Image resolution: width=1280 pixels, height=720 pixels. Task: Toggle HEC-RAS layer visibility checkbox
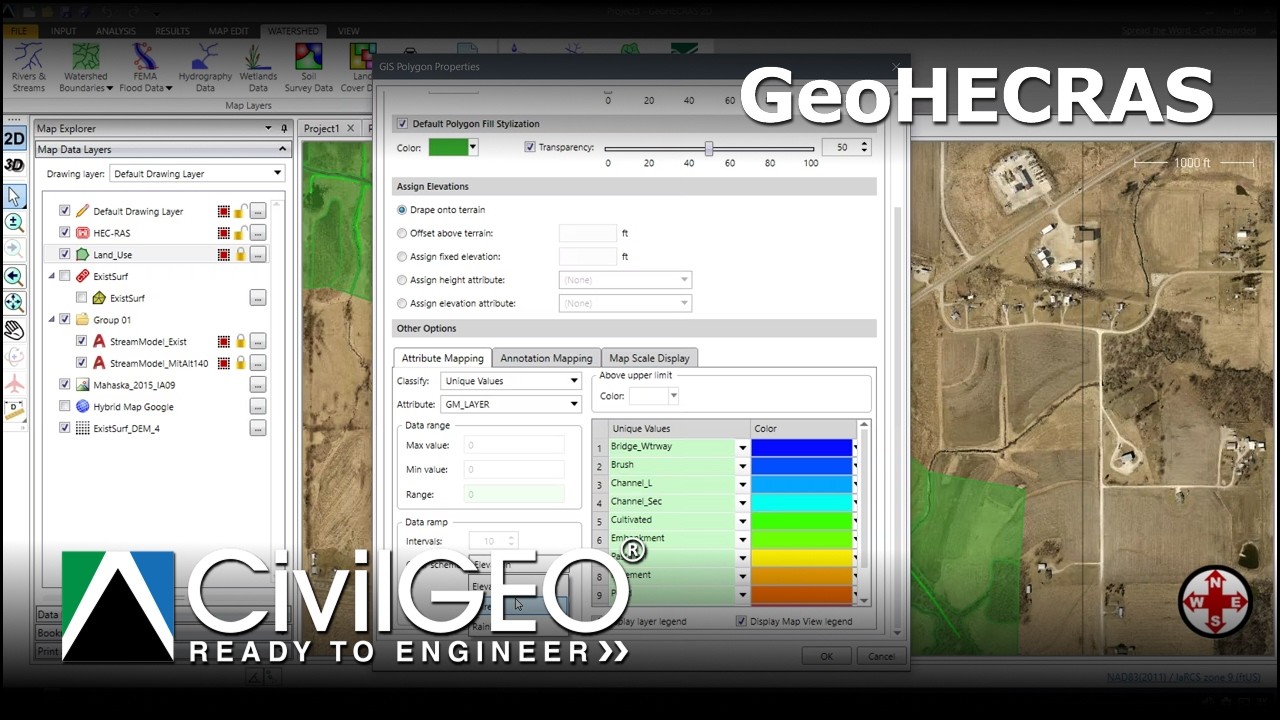tap(65, 233)
